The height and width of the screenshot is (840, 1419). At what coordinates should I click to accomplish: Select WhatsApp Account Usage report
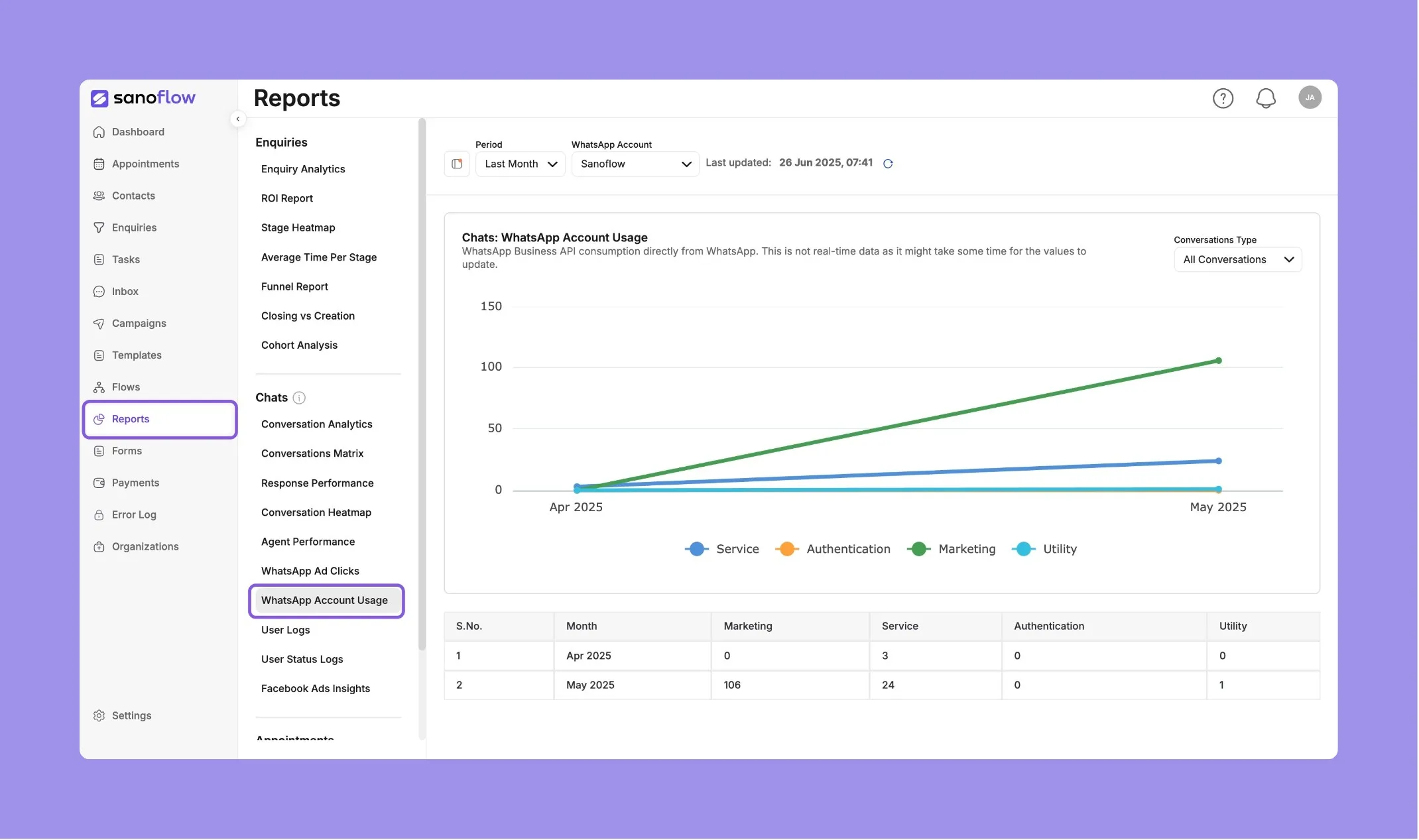click(326, 601)
